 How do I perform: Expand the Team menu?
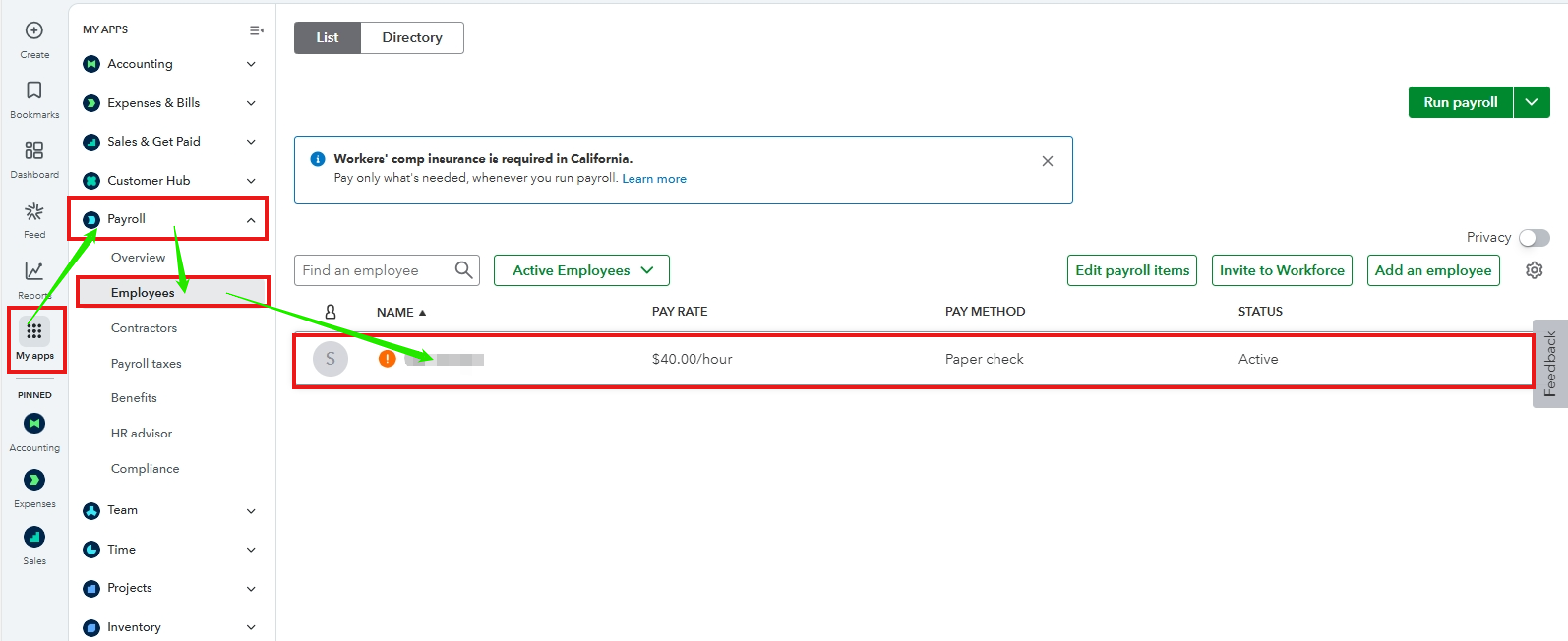251,511
